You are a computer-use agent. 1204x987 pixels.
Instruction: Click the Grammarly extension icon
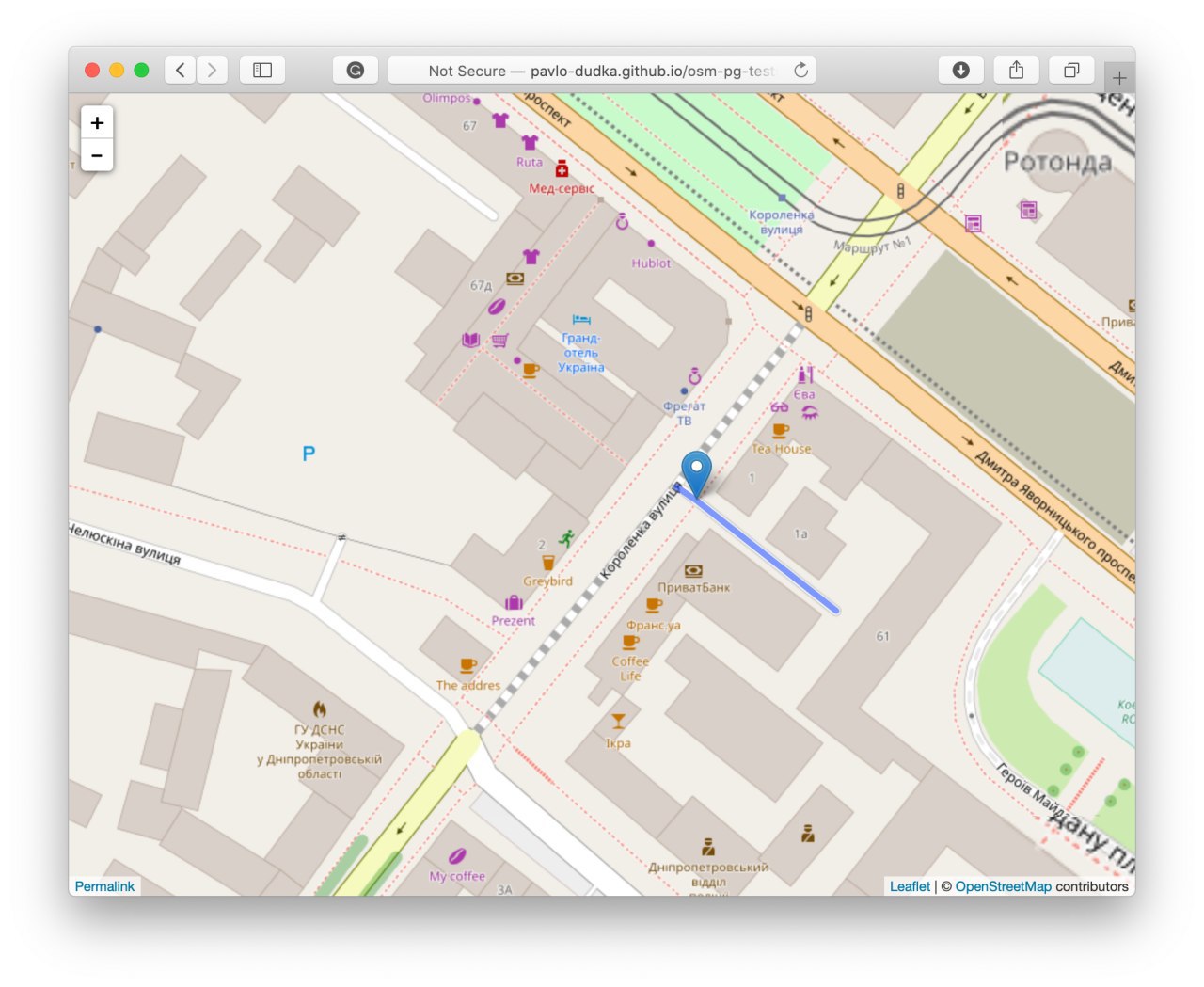point(356,71)
